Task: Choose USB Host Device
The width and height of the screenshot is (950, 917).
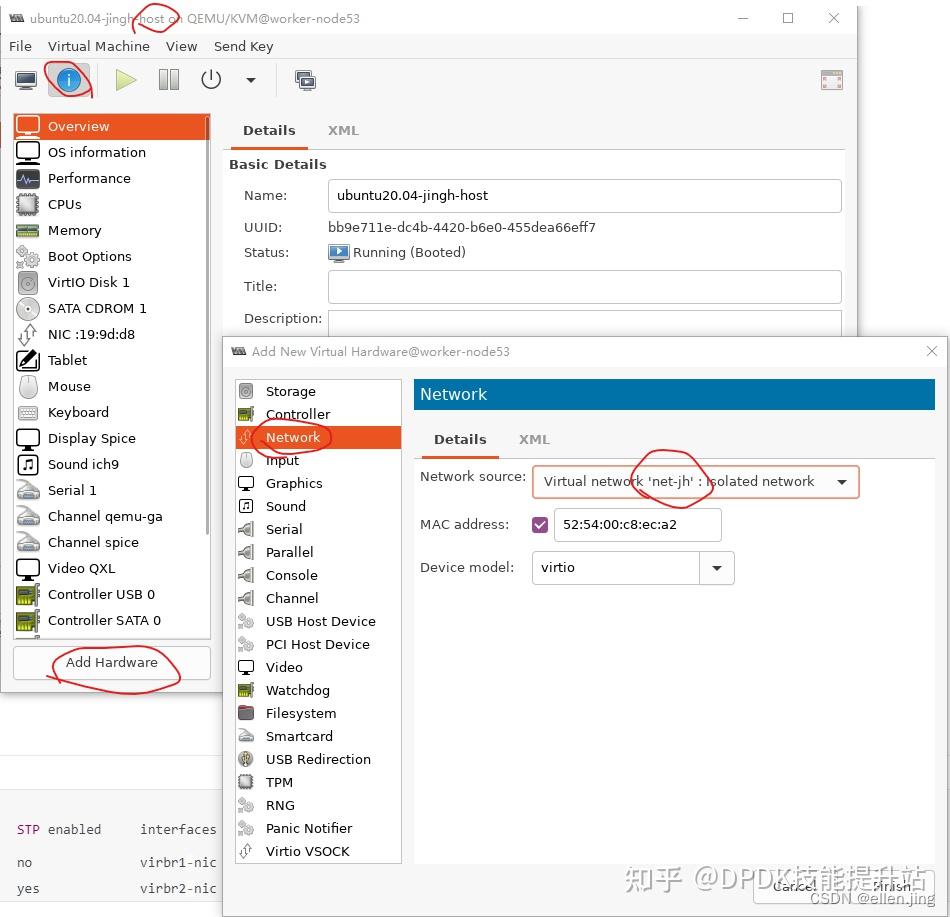Action: tap(318, 622)
